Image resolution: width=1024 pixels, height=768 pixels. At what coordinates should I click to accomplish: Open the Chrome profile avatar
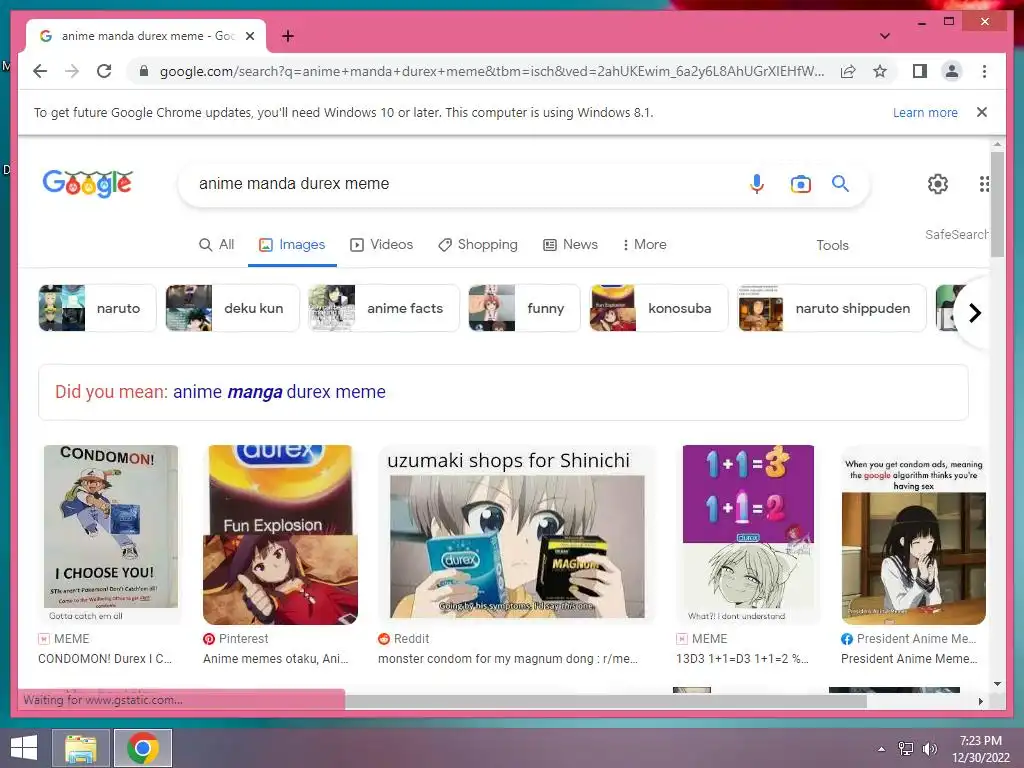[x=952, y=71]
